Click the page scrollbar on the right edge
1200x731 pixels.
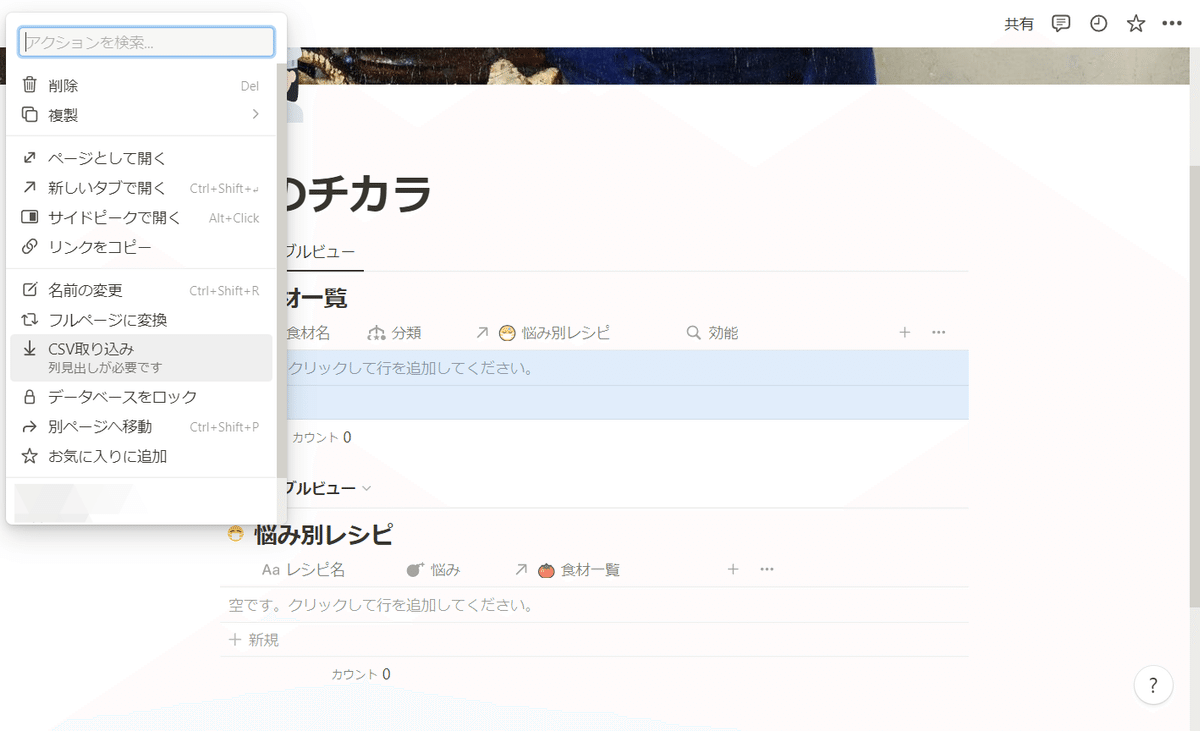[x=1194, y=388]
